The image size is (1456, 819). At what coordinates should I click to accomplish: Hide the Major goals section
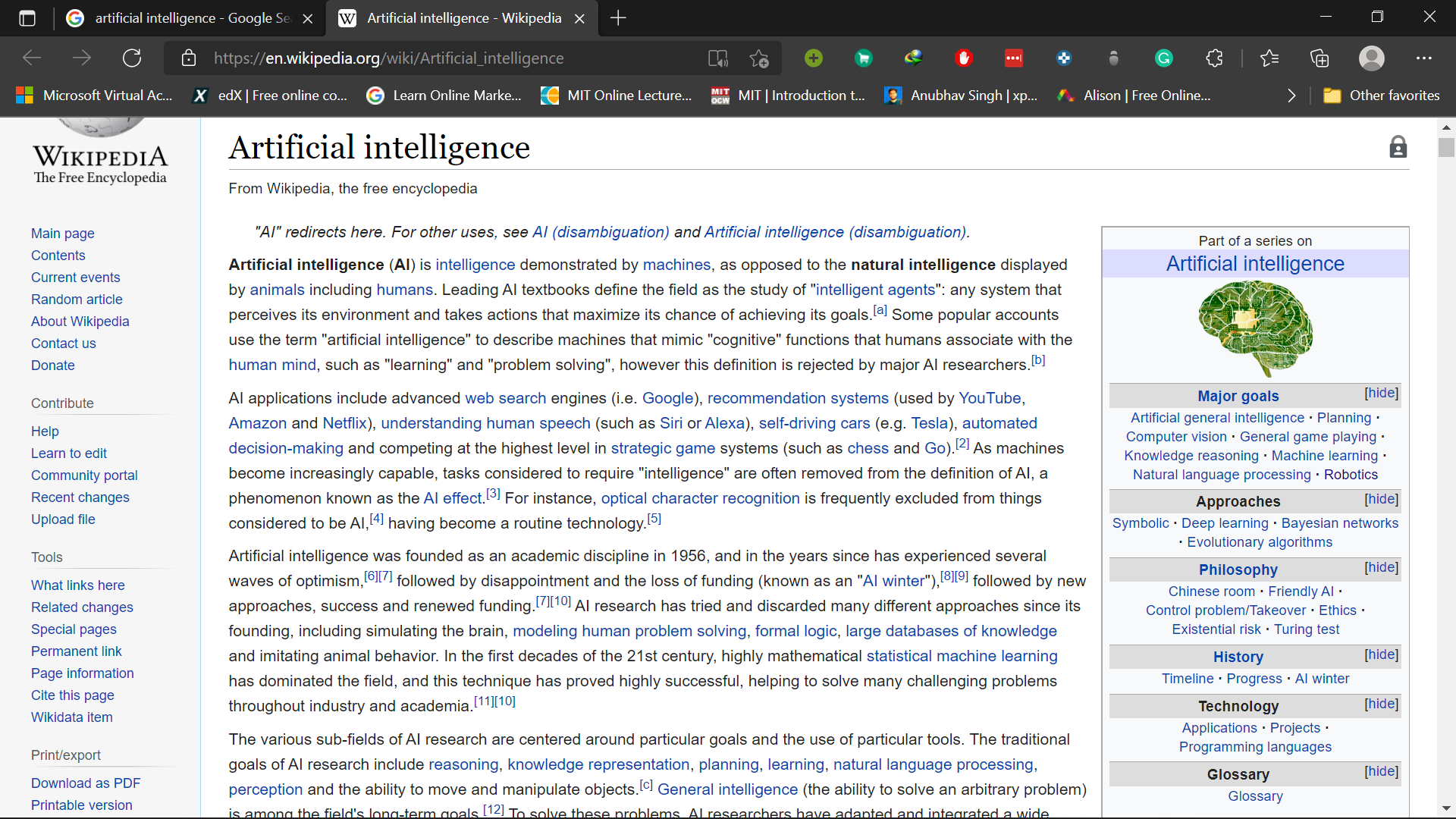1381,393
